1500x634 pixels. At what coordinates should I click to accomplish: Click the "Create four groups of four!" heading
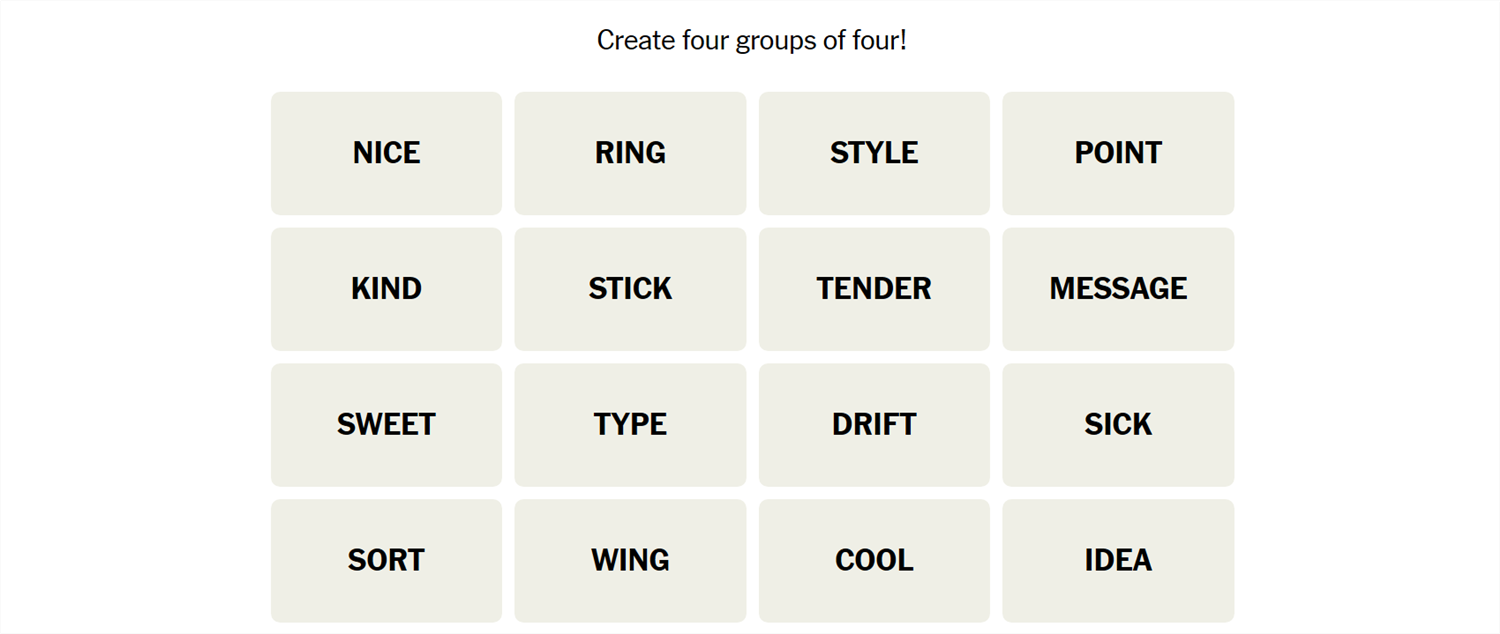click(751, 40)
